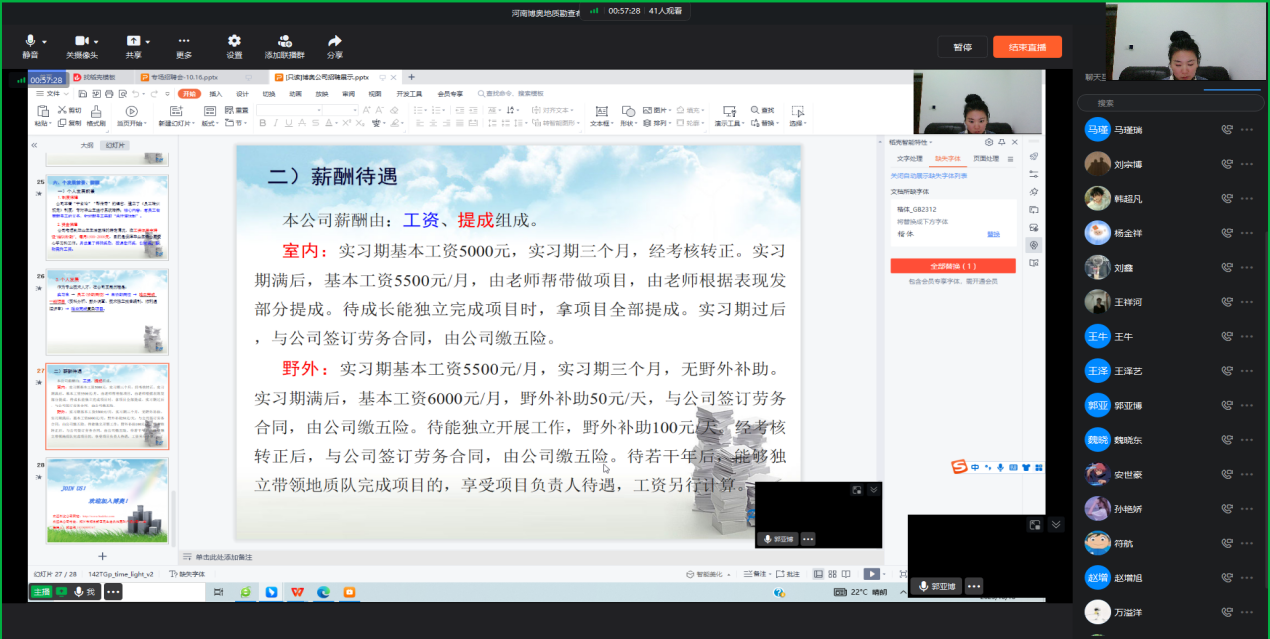This screenshot has width=1270, height=639.
Task: Toggle the 静音 microphone mute button
Action: click(x=30, y=41)
